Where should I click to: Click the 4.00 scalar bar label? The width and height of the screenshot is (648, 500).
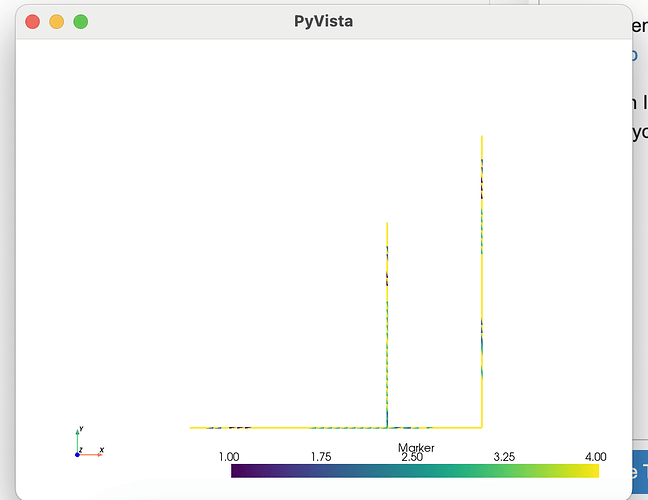pos(596,457)
